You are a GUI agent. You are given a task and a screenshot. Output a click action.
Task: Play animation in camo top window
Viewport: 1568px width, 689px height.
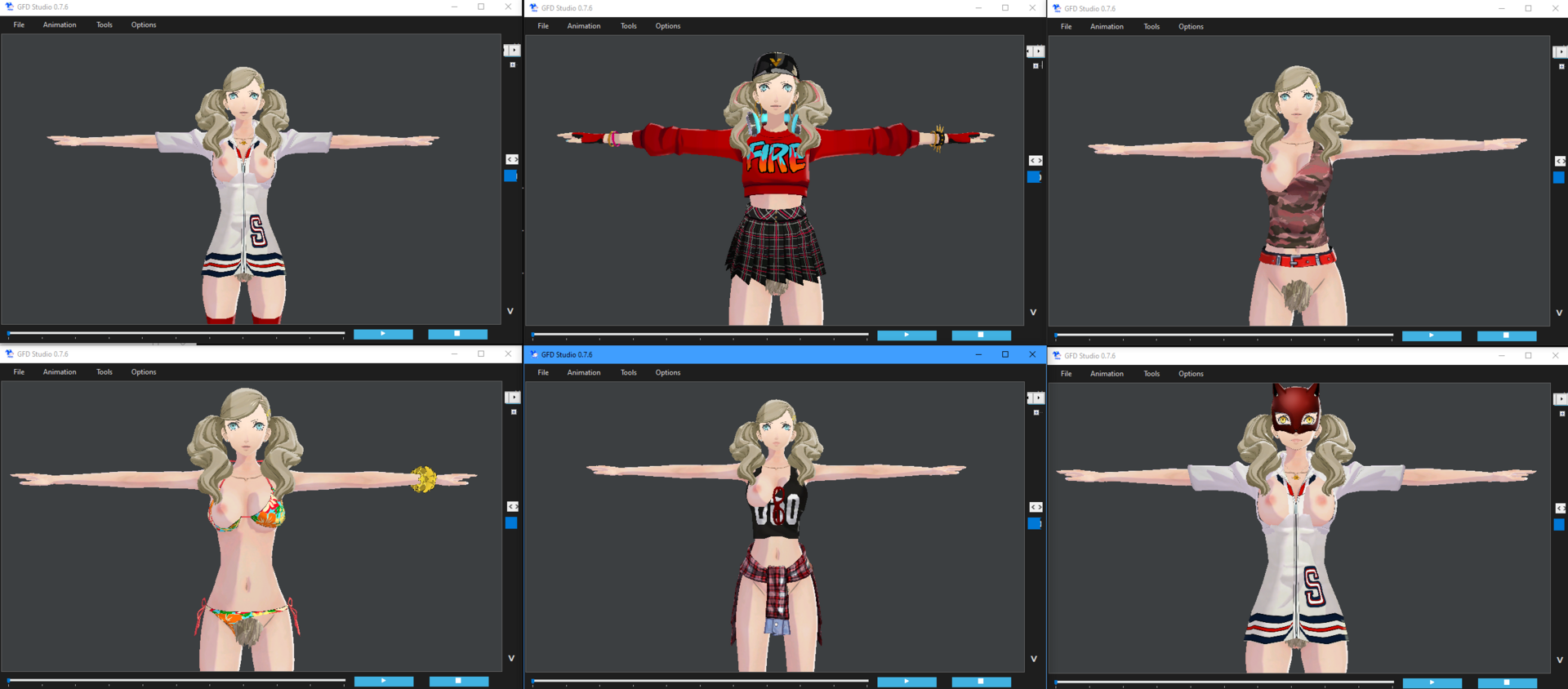[1432, 336]
